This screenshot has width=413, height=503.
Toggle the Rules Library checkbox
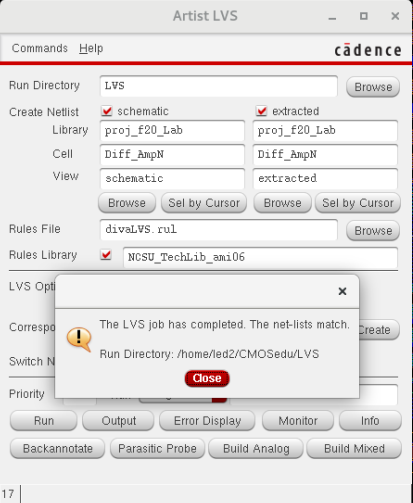[x=106, y=255]
